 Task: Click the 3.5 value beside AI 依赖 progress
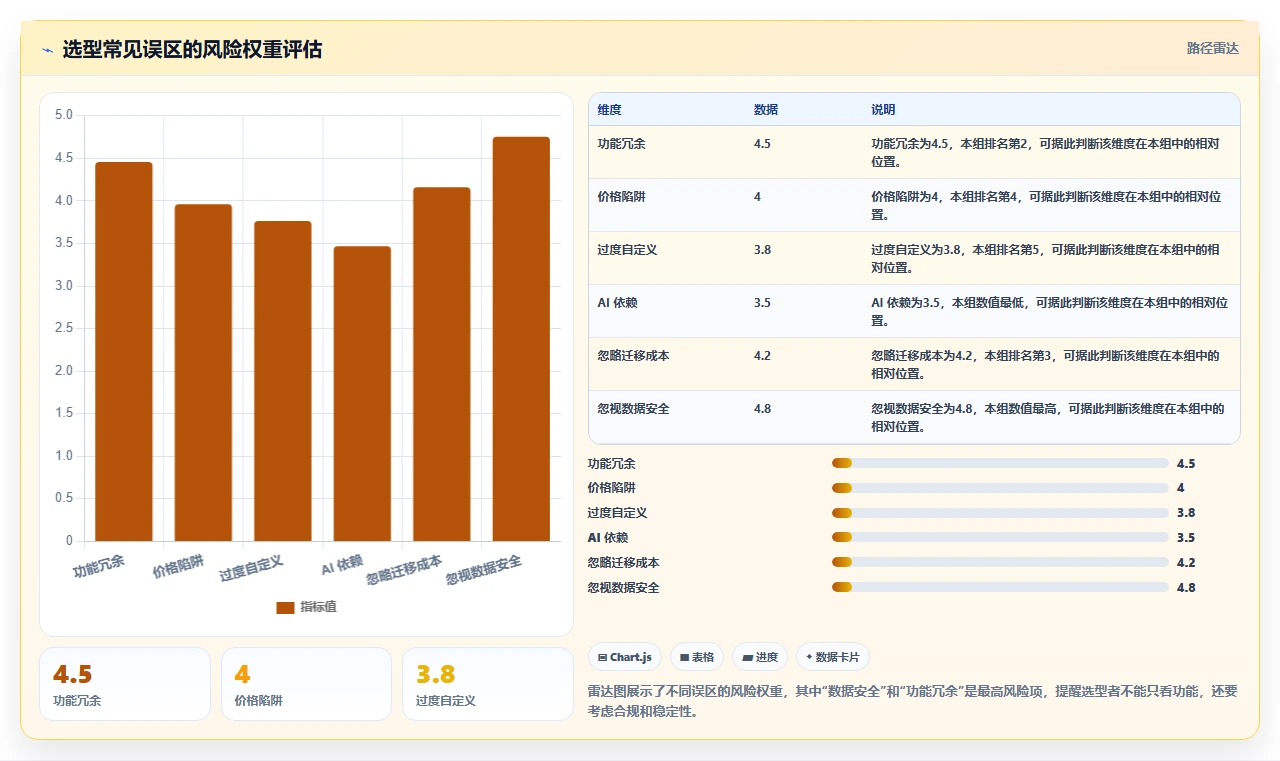tap(1186, 538)
